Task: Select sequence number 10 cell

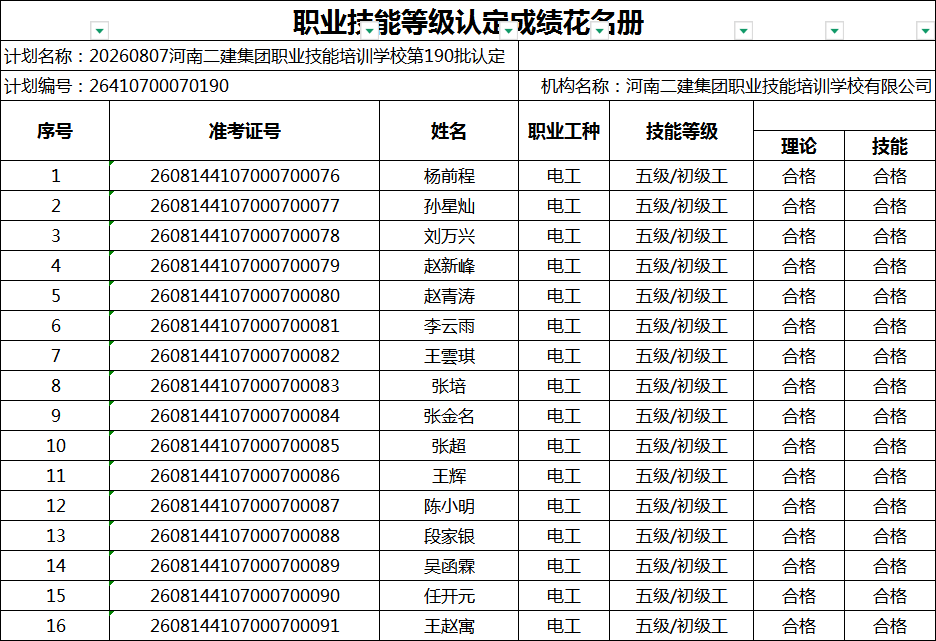Action: point(55,446)
